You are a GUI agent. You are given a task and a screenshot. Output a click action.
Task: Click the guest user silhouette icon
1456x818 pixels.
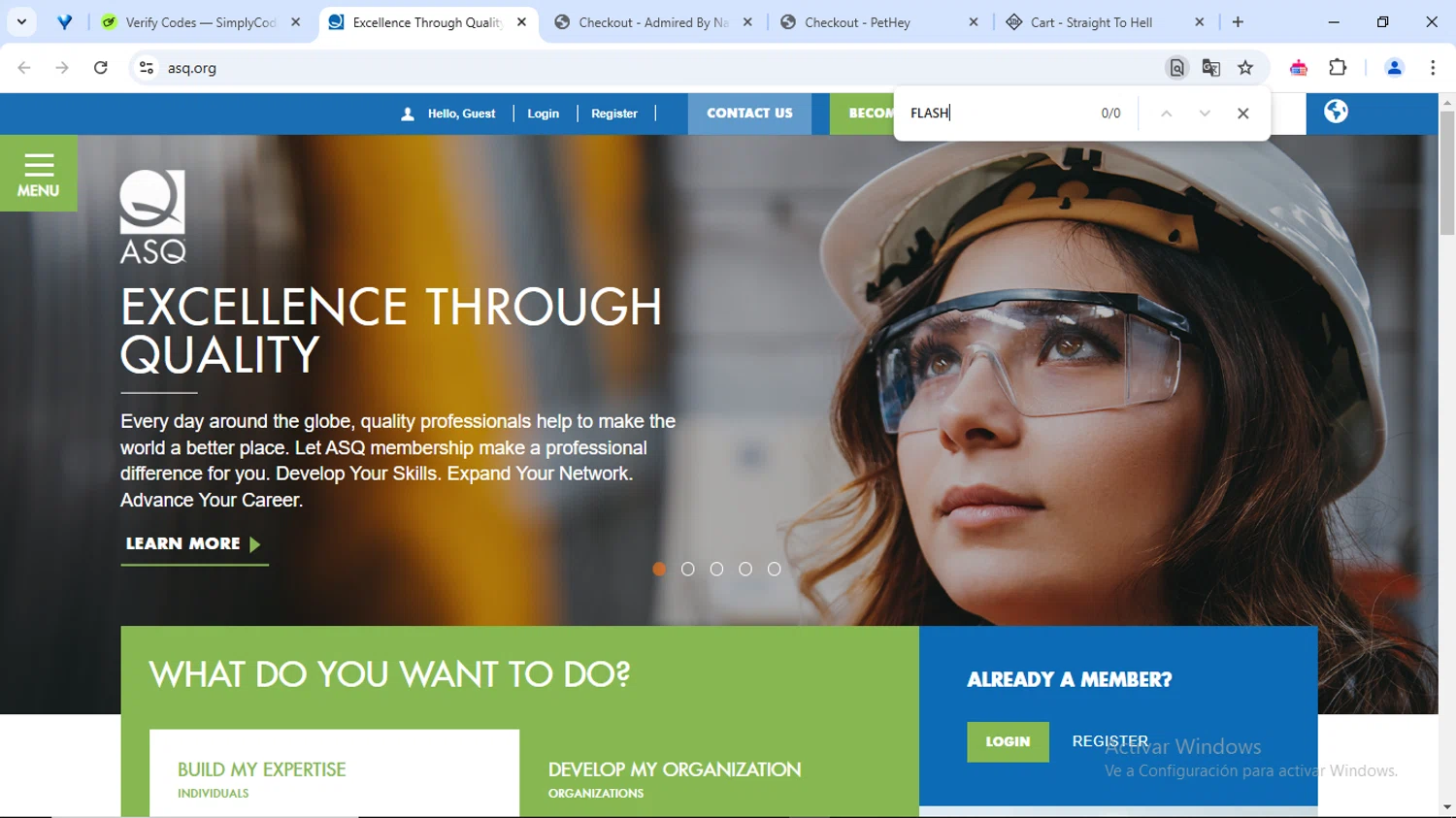tap(408, 114)
